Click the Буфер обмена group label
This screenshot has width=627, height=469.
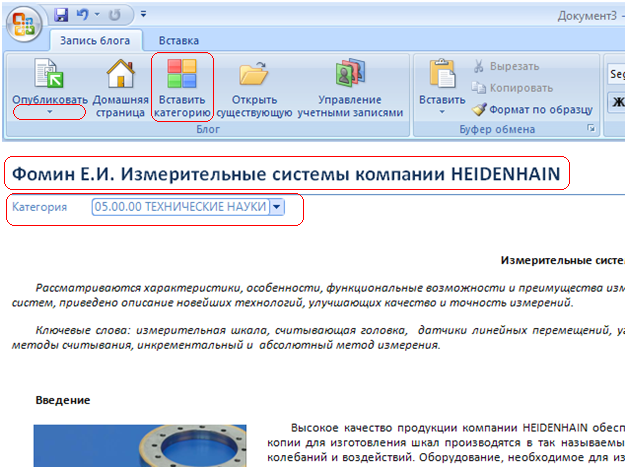tap(497, 129)
